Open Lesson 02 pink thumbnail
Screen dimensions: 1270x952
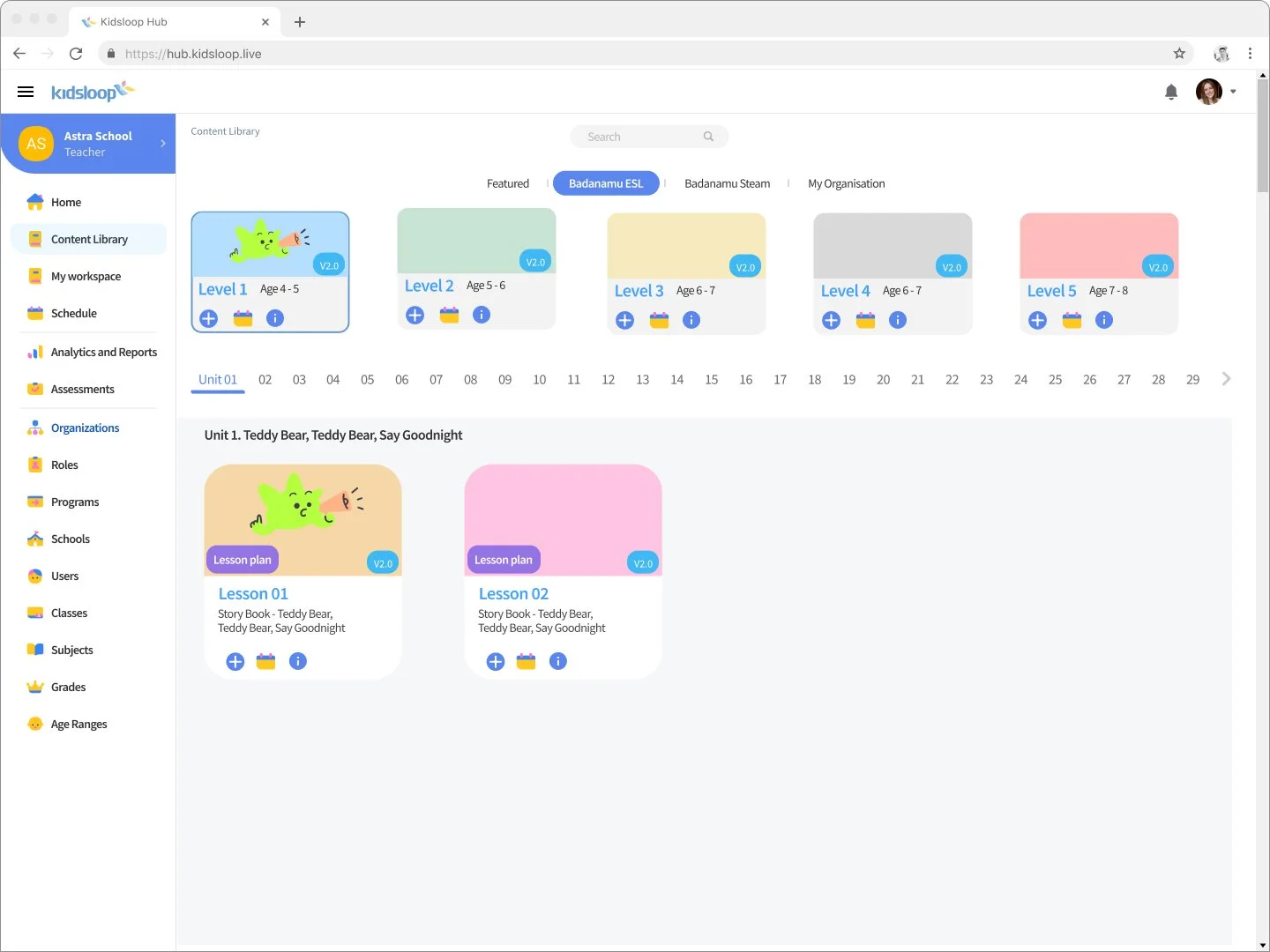click(x=563, y=520)
